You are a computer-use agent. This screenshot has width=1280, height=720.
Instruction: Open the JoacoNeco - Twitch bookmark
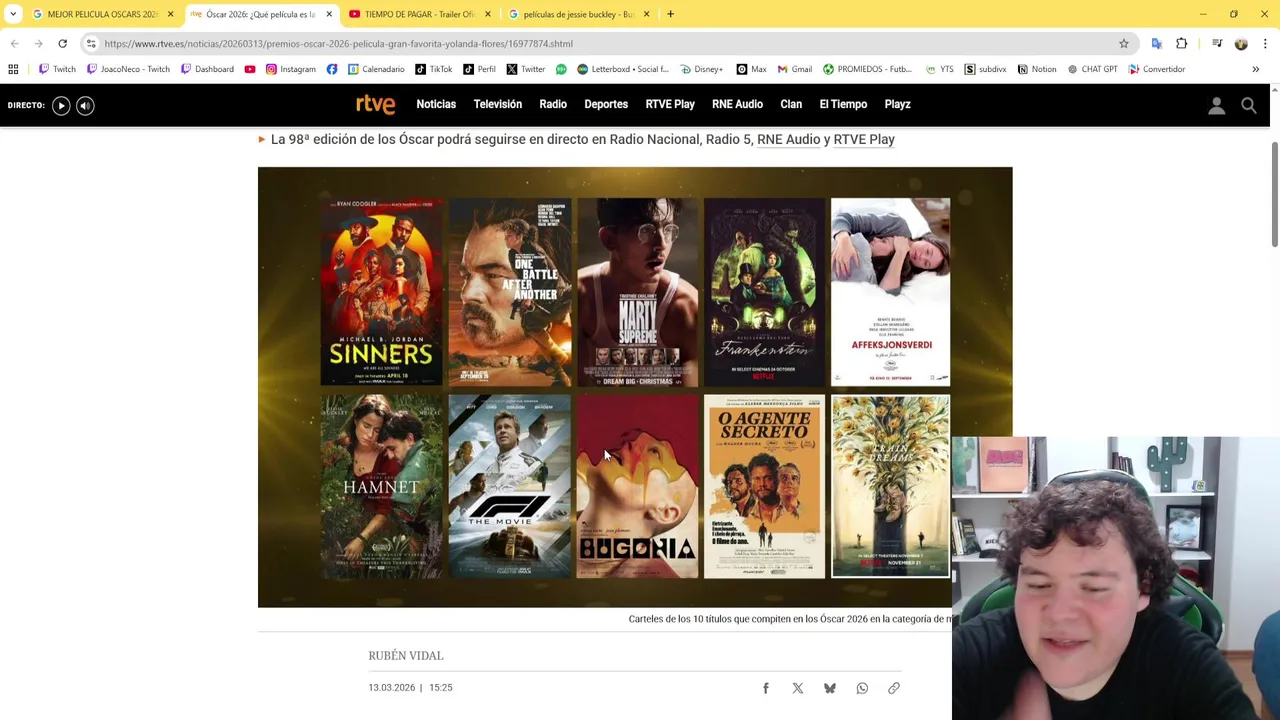[x=128, y=69]
